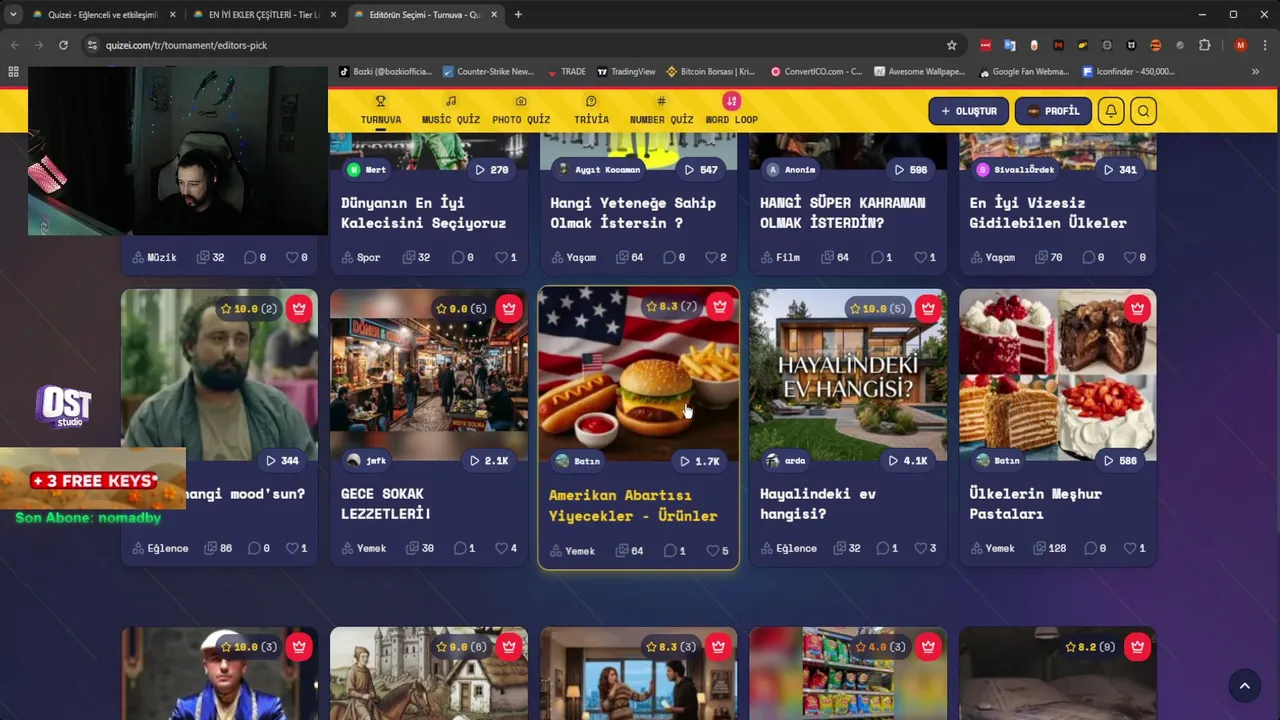Open Amerikan Abartısı Yiyecekler quiz title

click(x=633, y=505)
